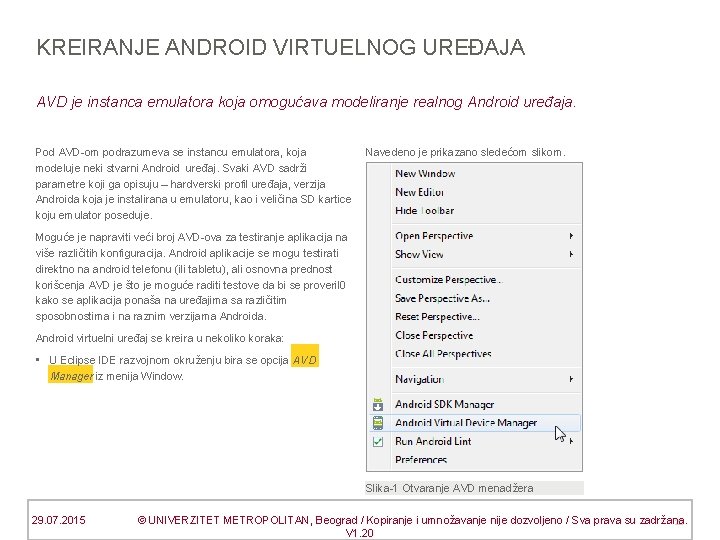The image size is (720, 540).
Task: Expand arrow next to Open Perspective
Action: click(x=571, y=236)
